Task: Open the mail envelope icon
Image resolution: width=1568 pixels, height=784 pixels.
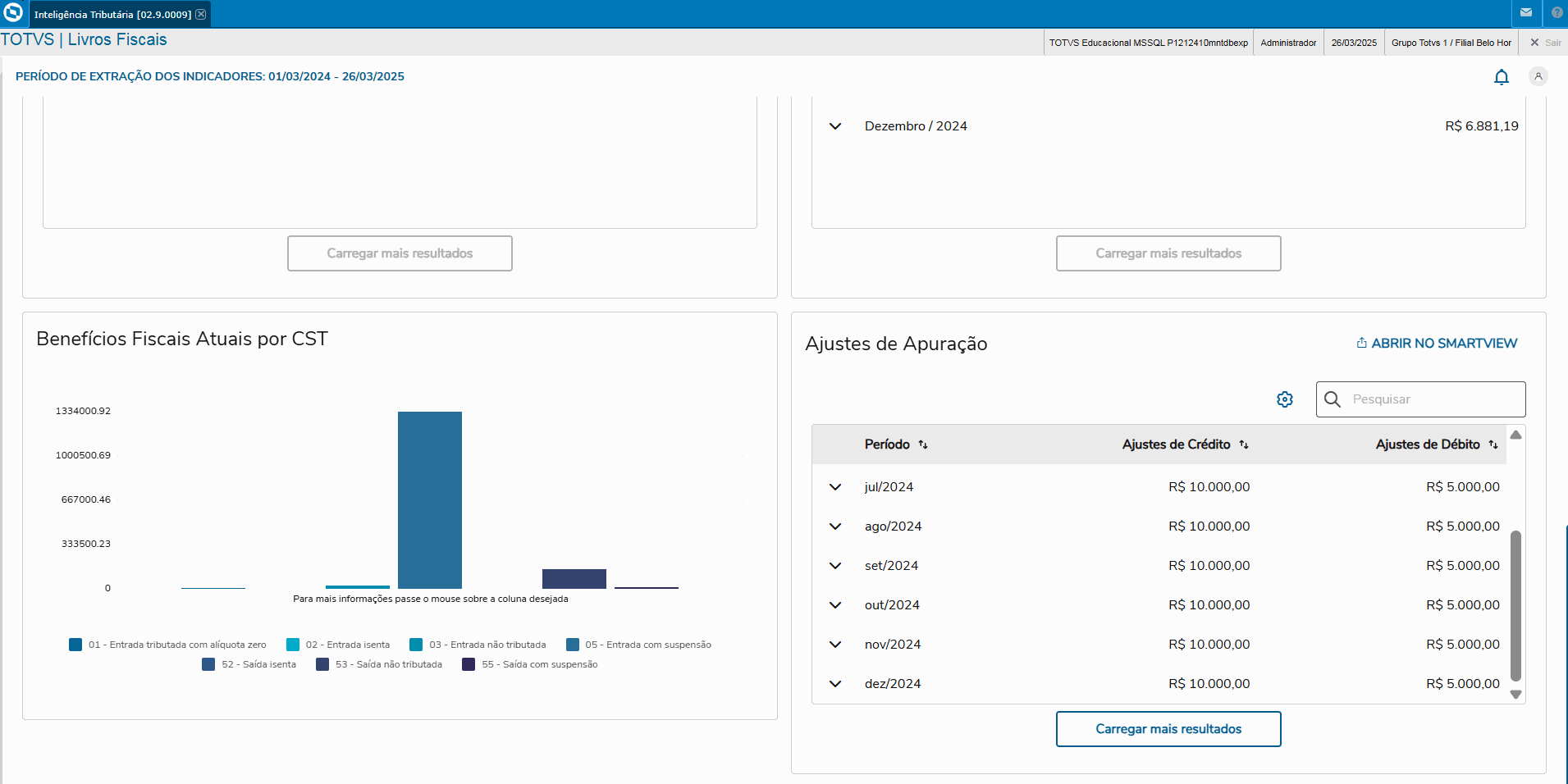Action: click(1526, 13)
